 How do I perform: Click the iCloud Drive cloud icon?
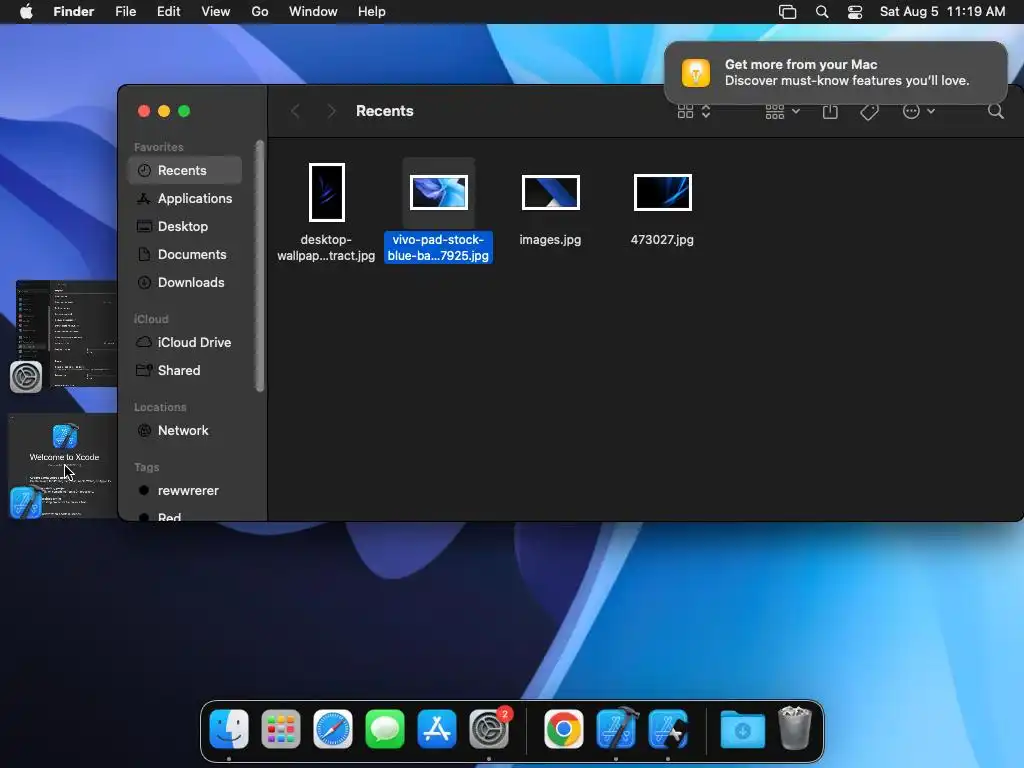[144, 342]
